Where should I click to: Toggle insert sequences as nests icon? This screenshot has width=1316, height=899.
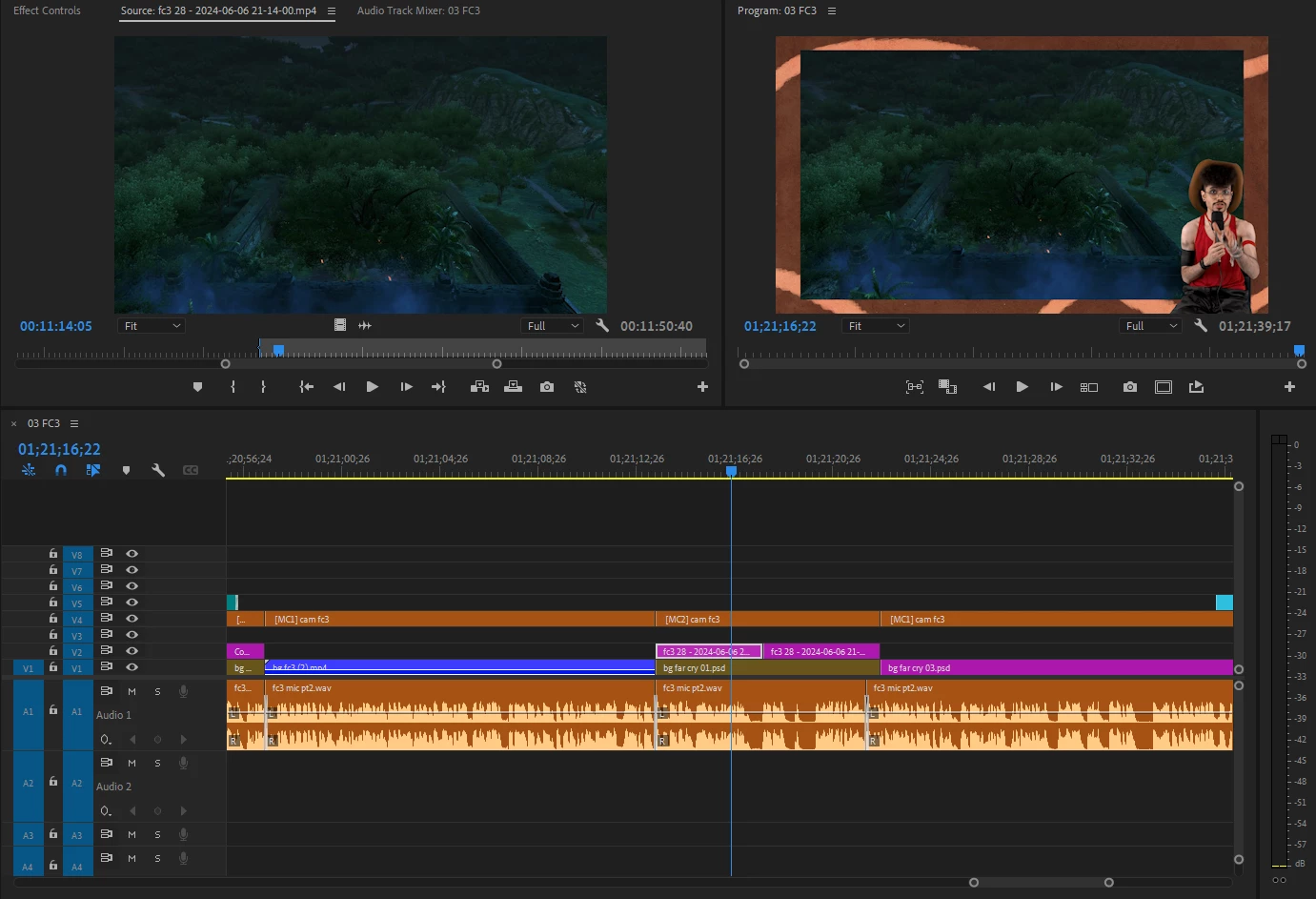pos(29,470)
